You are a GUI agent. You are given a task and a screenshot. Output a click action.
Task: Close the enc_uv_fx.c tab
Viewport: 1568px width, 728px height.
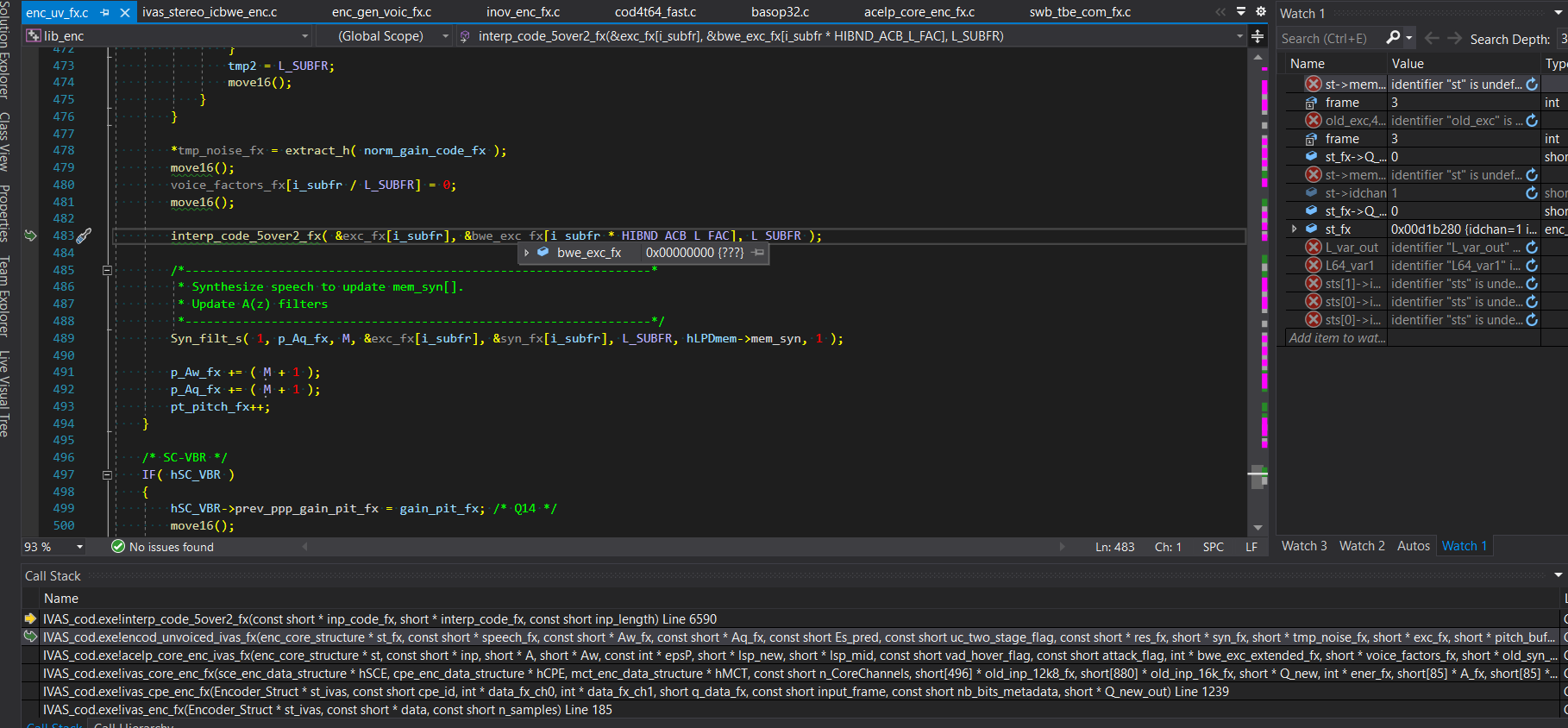coord(125,13)
